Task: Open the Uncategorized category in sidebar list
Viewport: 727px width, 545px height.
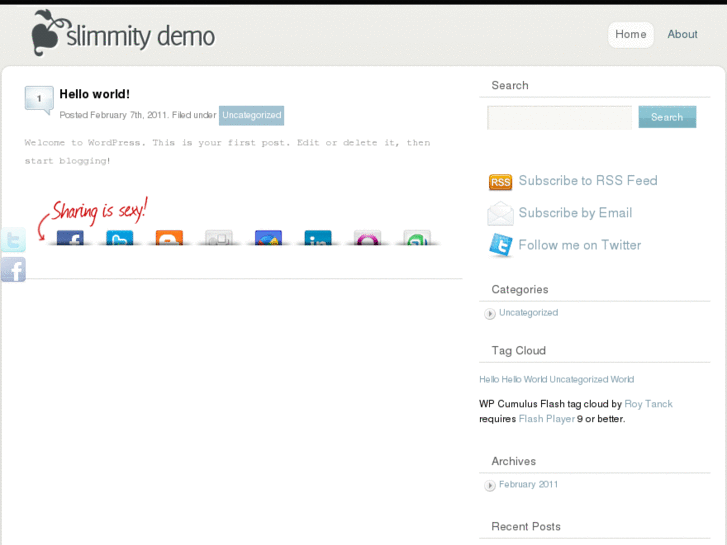Action: coord(529,313)
